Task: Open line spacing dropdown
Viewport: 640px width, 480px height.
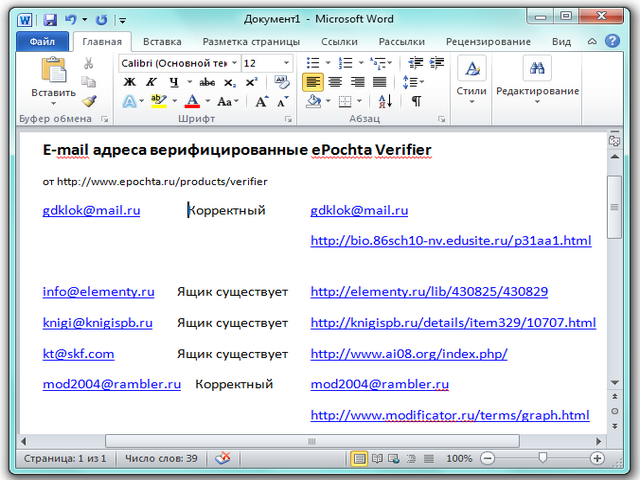Action: (413, 82)
